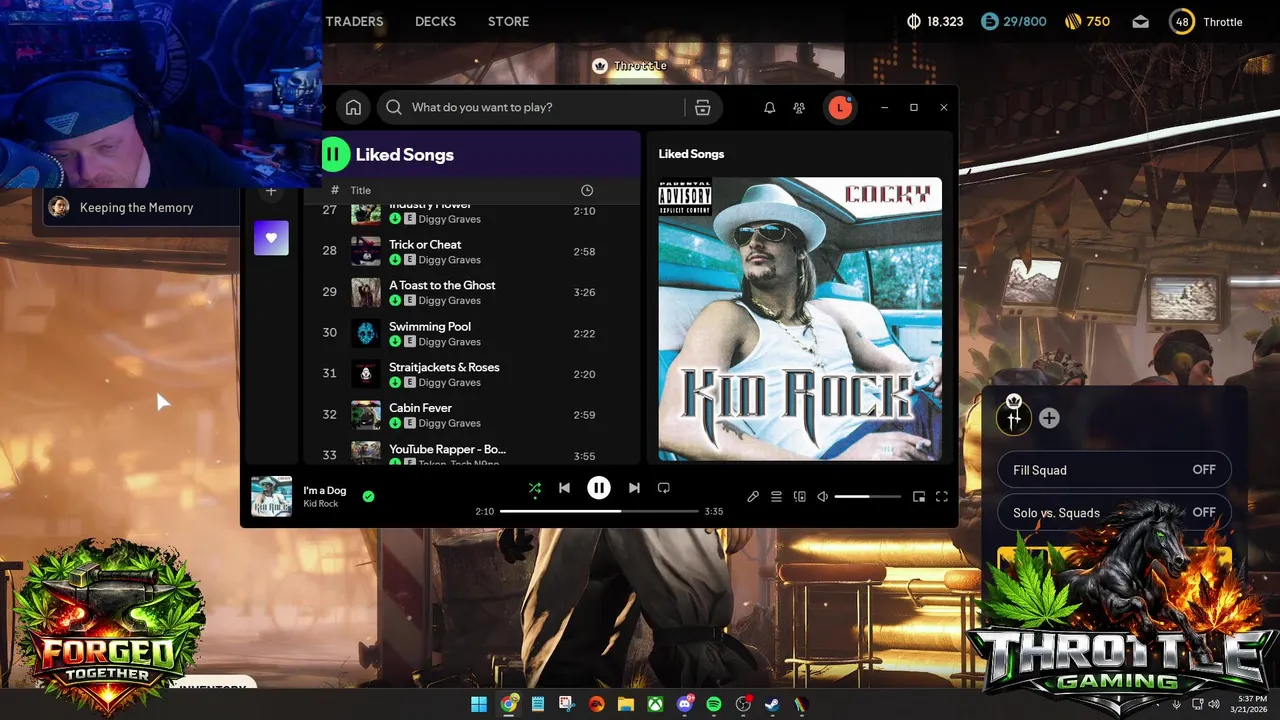This screenshot has height=720, width=1280.
Task: Add a squad member with the plus icon
Action: coord(1049,418)
